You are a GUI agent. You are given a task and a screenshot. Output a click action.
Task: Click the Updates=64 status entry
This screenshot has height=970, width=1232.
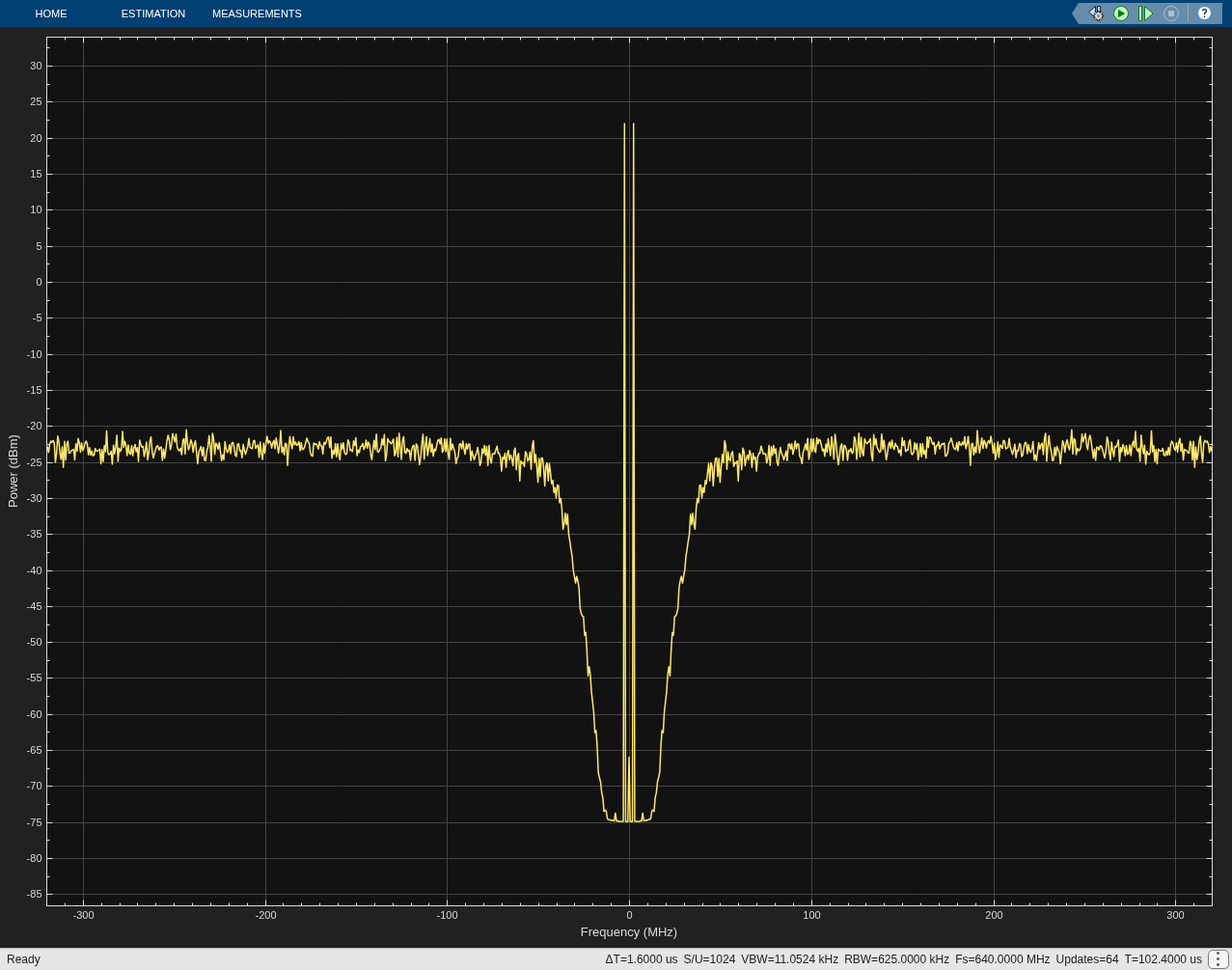1087,959
